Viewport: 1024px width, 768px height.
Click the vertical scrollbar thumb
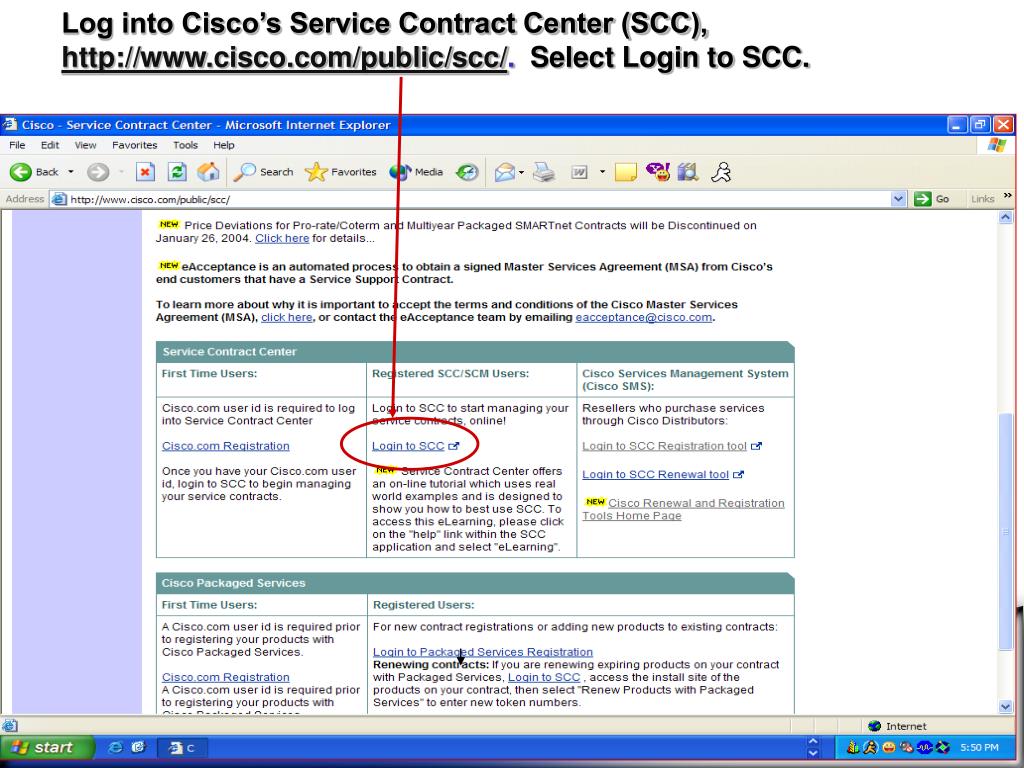pyautogui.click(x=1006, y=532)
